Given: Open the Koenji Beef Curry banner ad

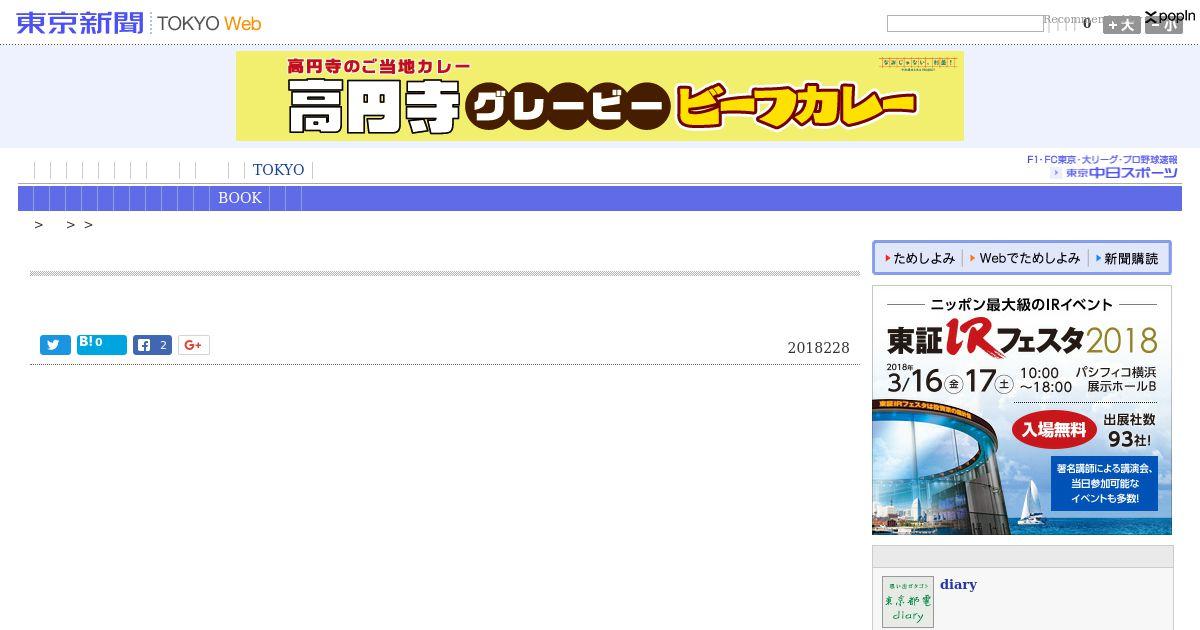Looking at the screenshot, I should (600, 96).
